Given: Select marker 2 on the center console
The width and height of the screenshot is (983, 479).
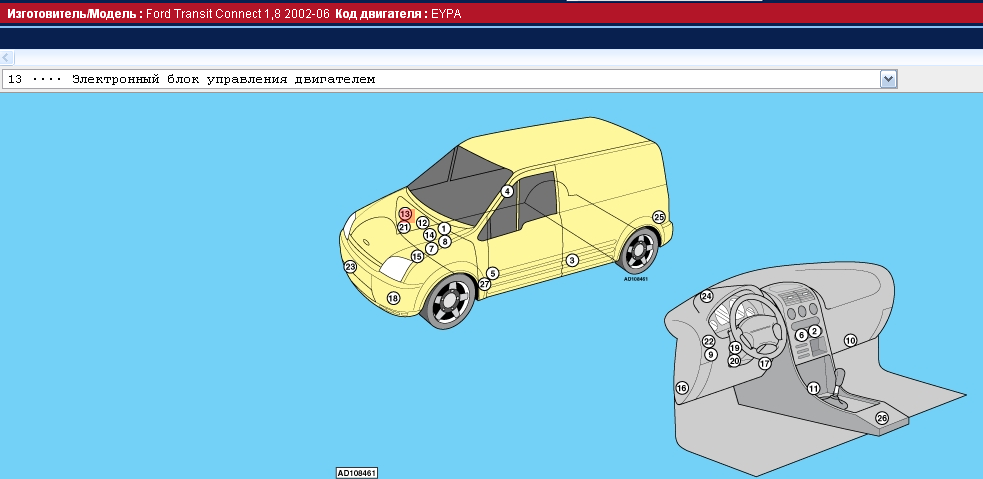Looking at the screenshot, I should click(x=814, y=331).
